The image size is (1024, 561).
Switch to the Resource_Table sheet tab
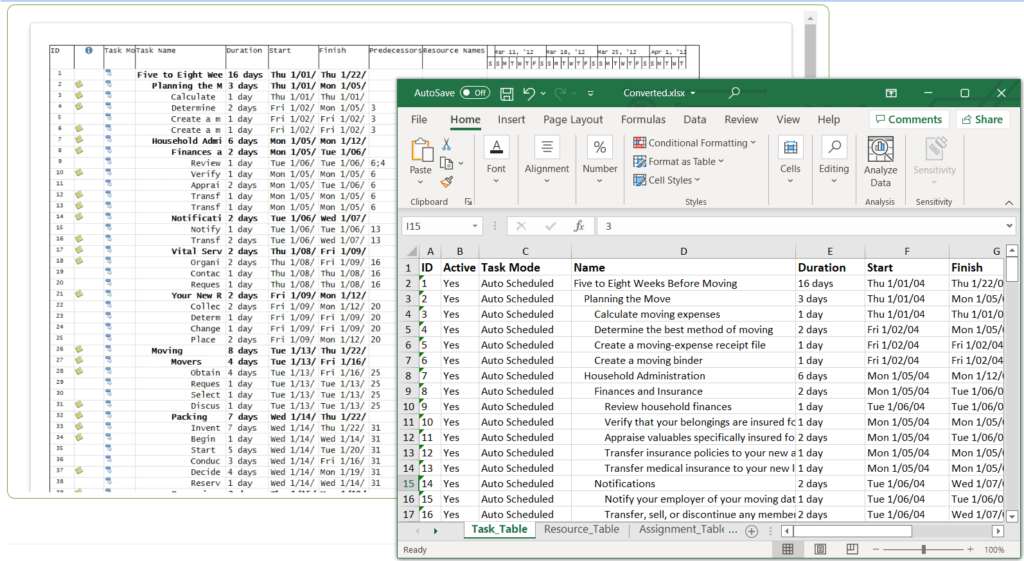[x=581, y=530]
